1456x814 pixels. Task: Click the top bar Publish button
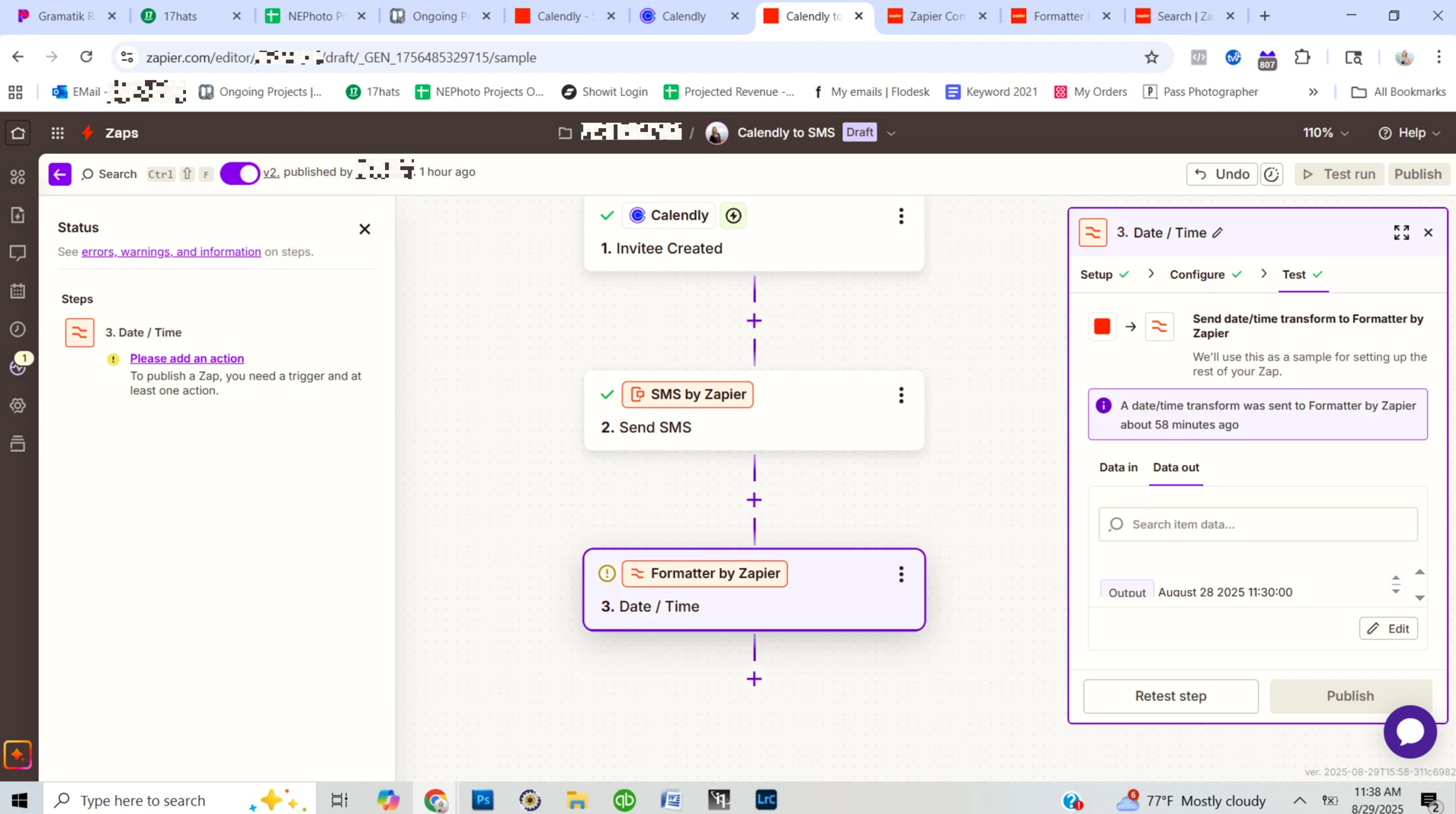pyautogui.click(x=1418, y=174)
